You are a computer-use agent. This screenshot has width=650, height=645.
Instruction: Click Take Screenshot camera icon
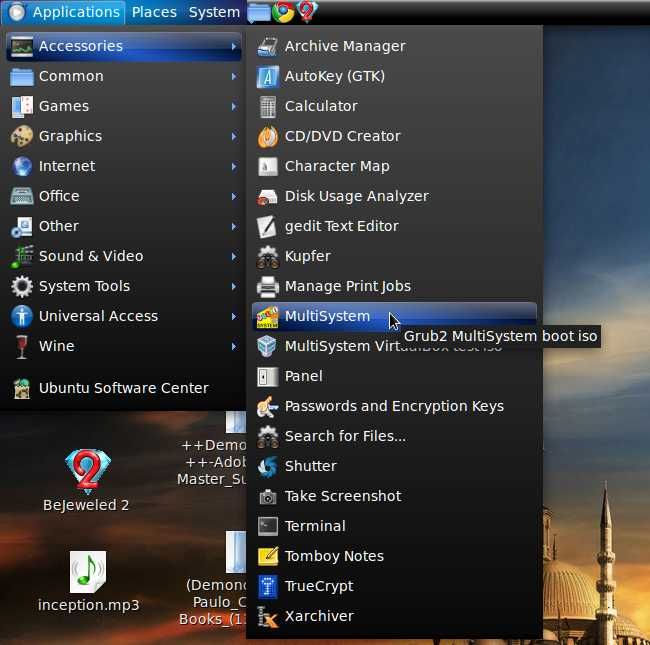(x=268, y=497)
